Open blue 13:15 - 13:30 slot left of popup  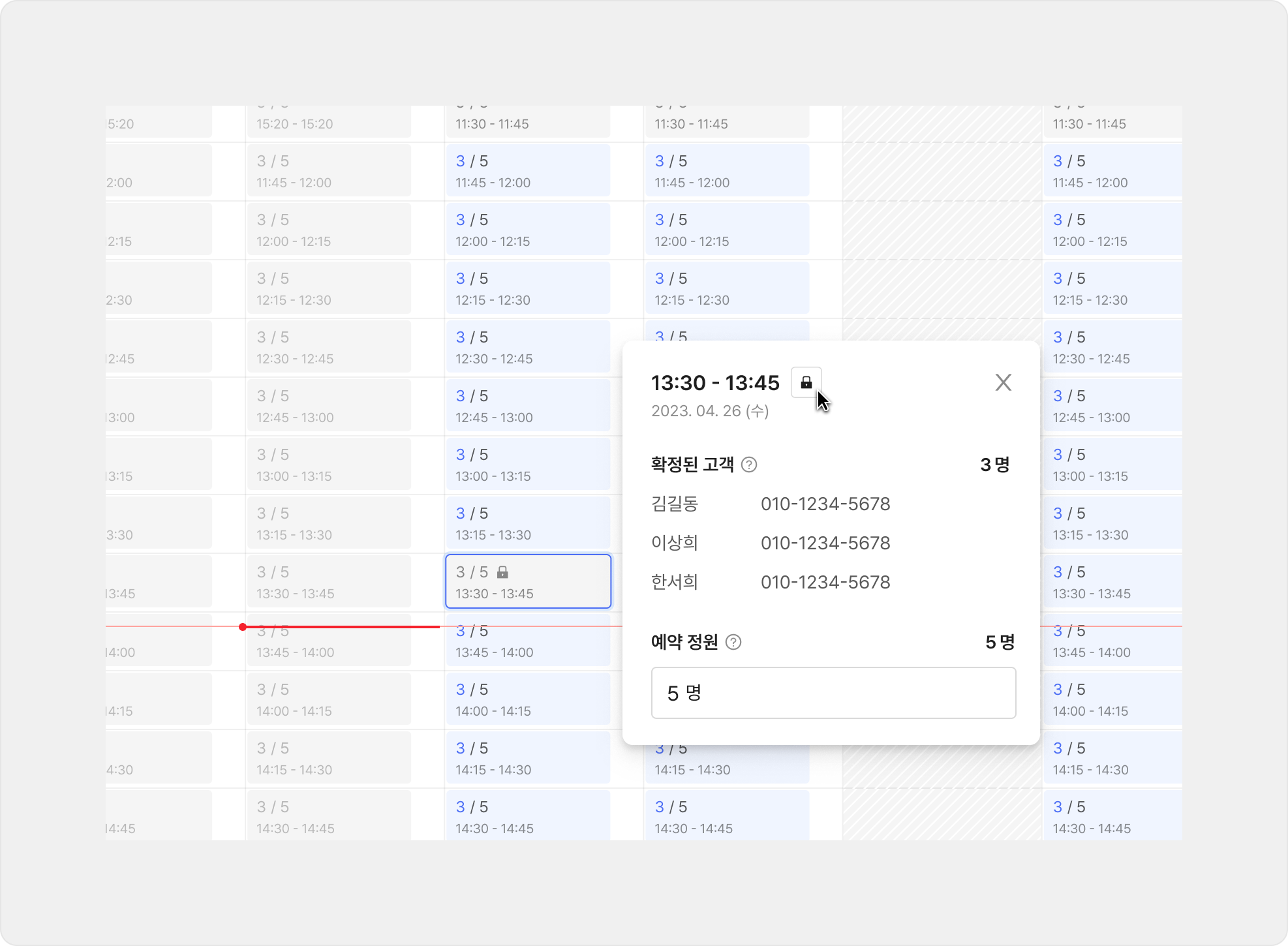[527, 523]
